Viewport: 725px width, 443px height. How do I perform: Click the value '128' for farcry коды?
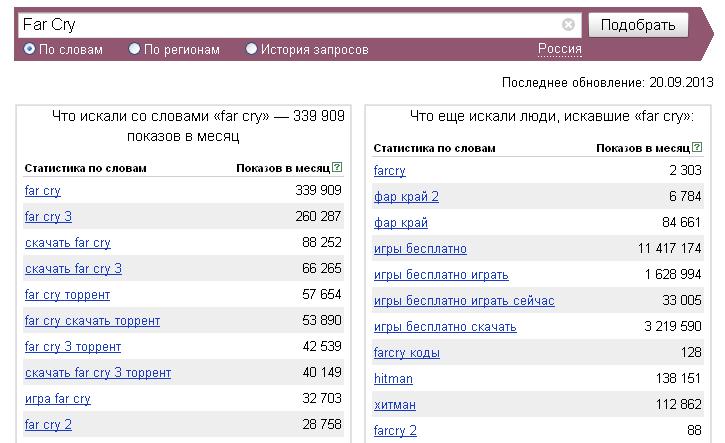691,352
